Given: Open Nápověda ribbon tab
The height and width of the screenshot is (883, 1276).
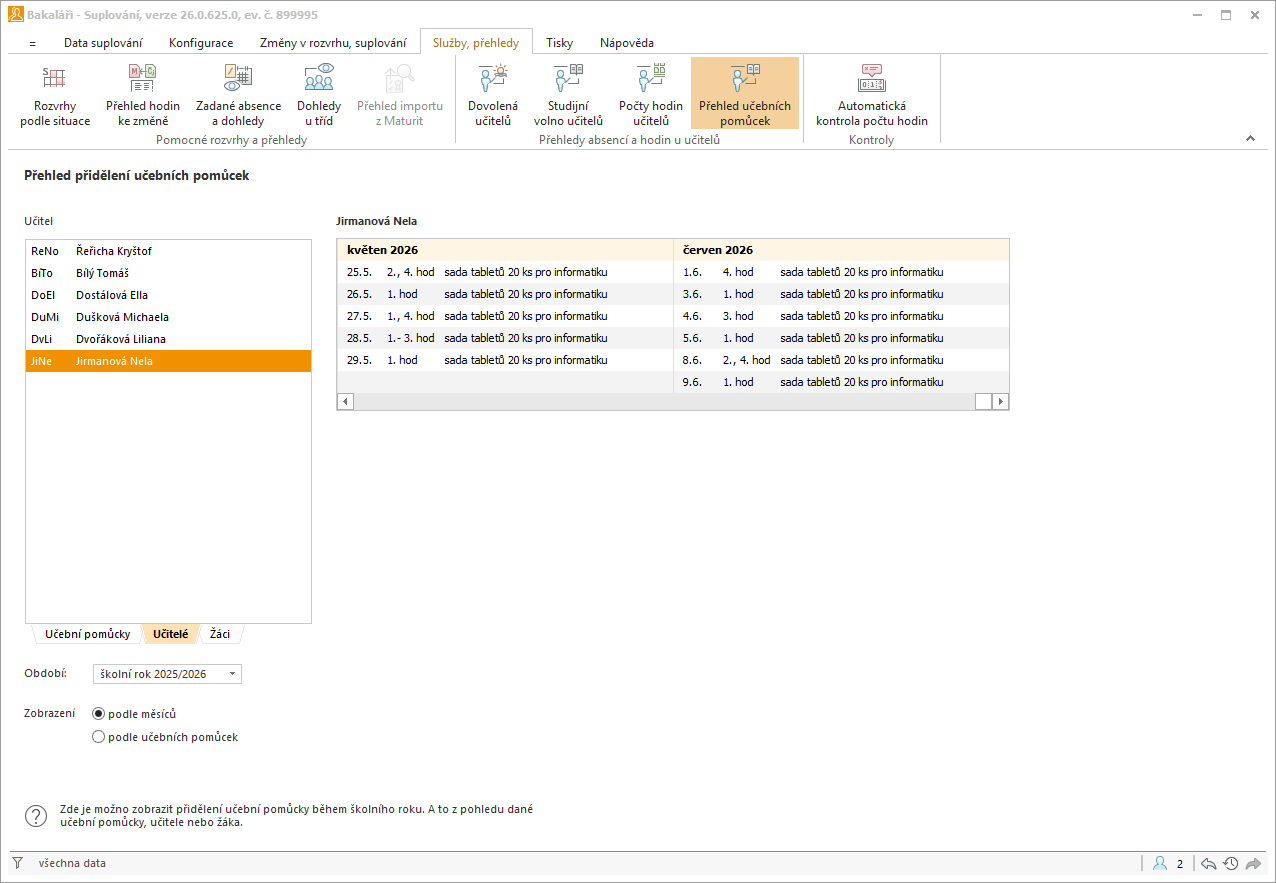Looking at the screenshot, I should pos(627,43).
